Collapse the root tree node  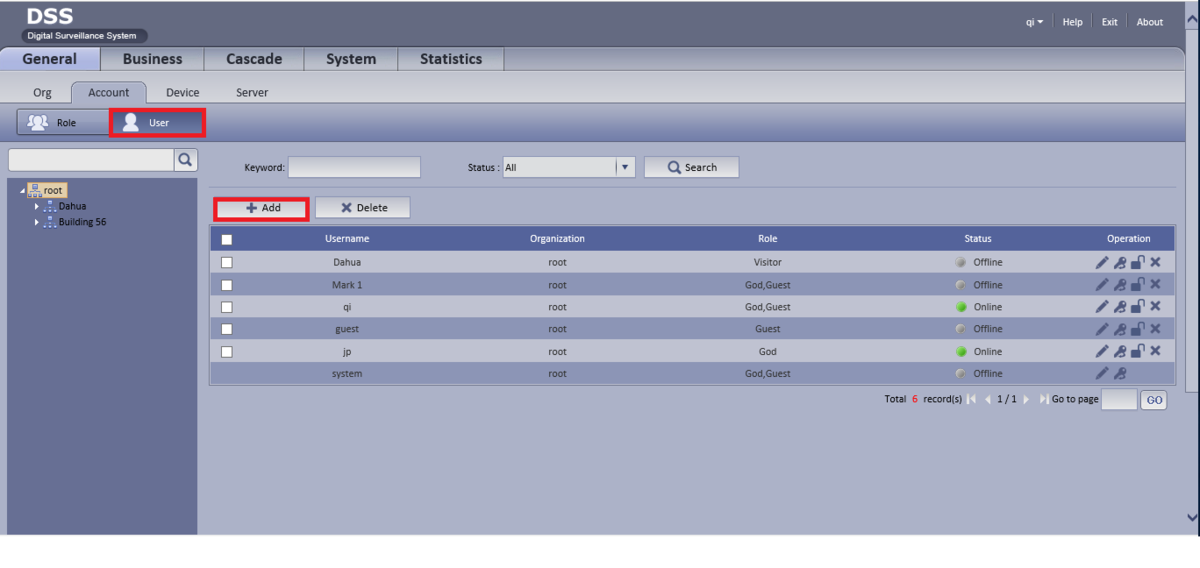tap(23, 190)
